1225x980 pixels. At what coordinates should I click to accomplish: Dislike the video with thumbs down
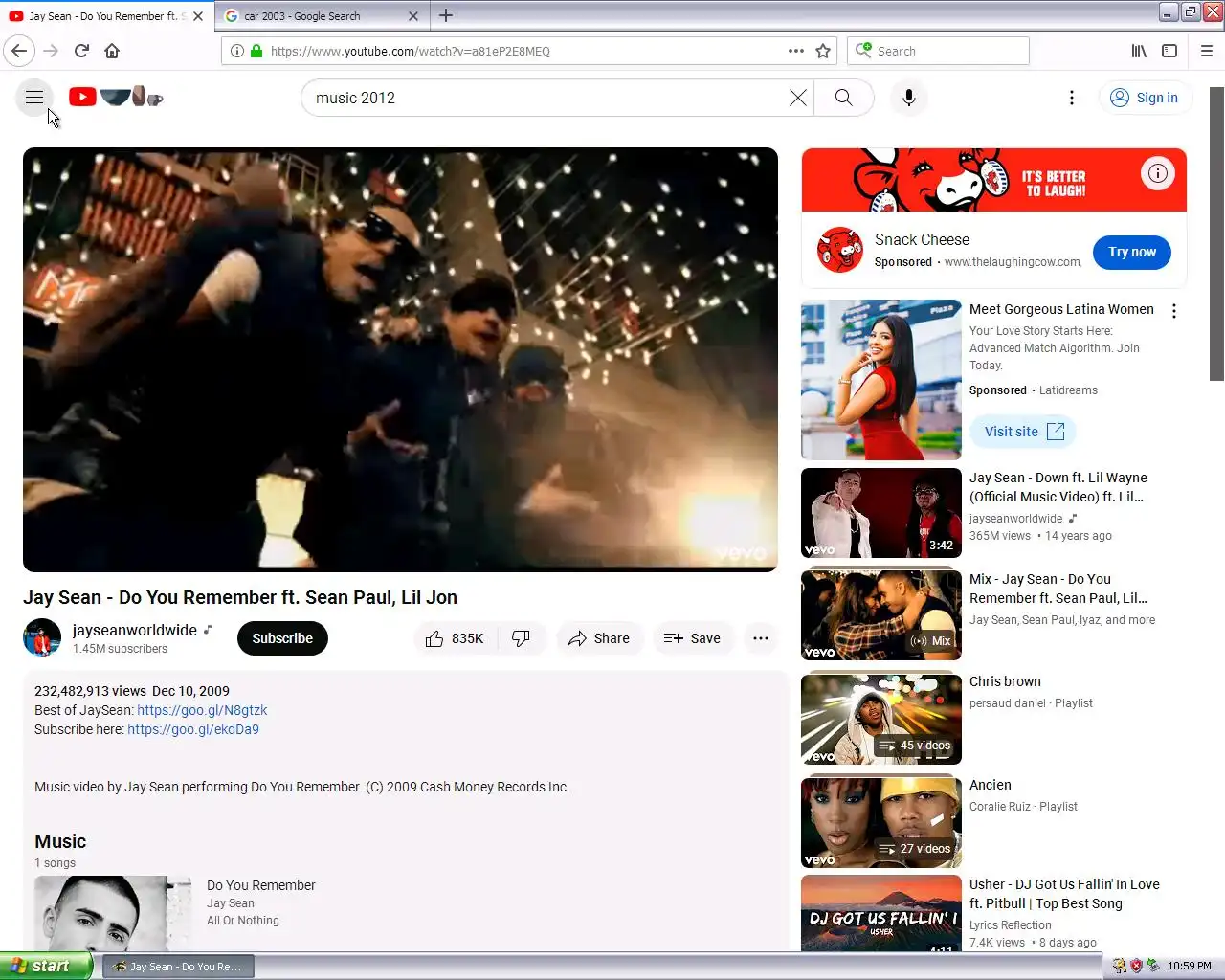click(x=522, y=638)
